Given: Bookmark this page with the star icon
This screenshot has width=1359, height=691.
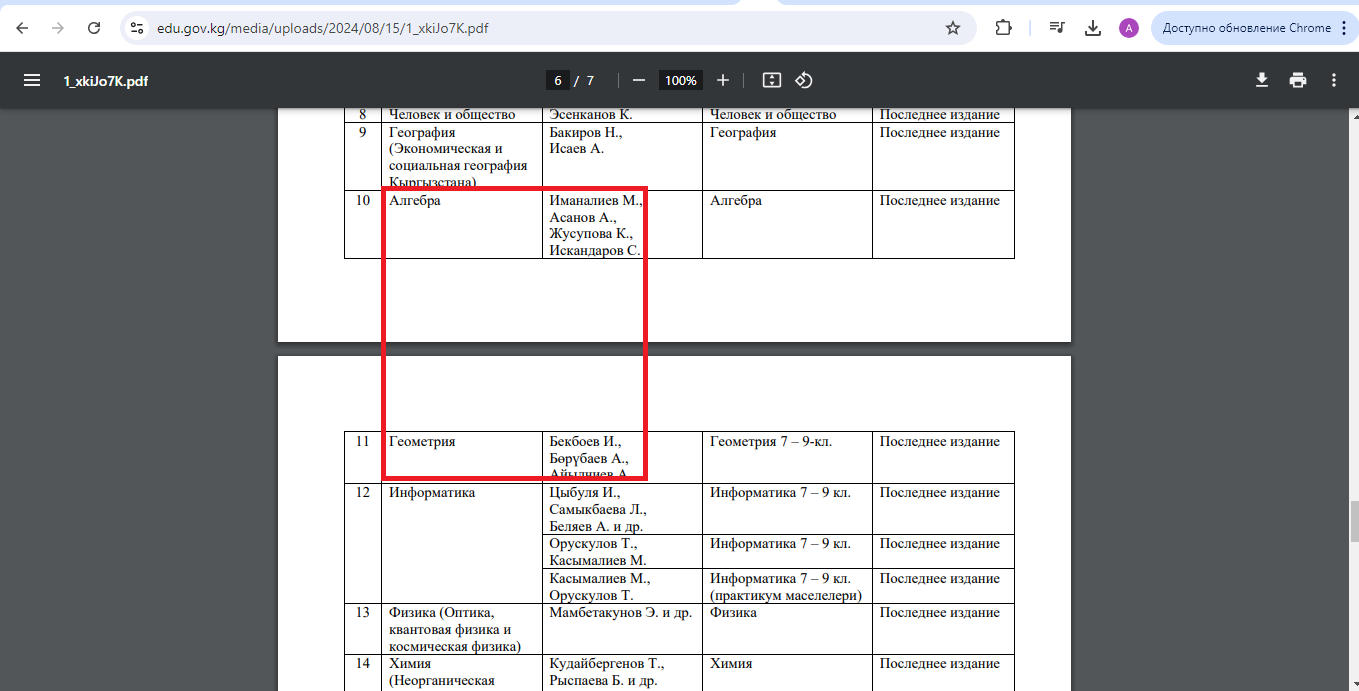Looking at the screenshot, I should point(953,28).
